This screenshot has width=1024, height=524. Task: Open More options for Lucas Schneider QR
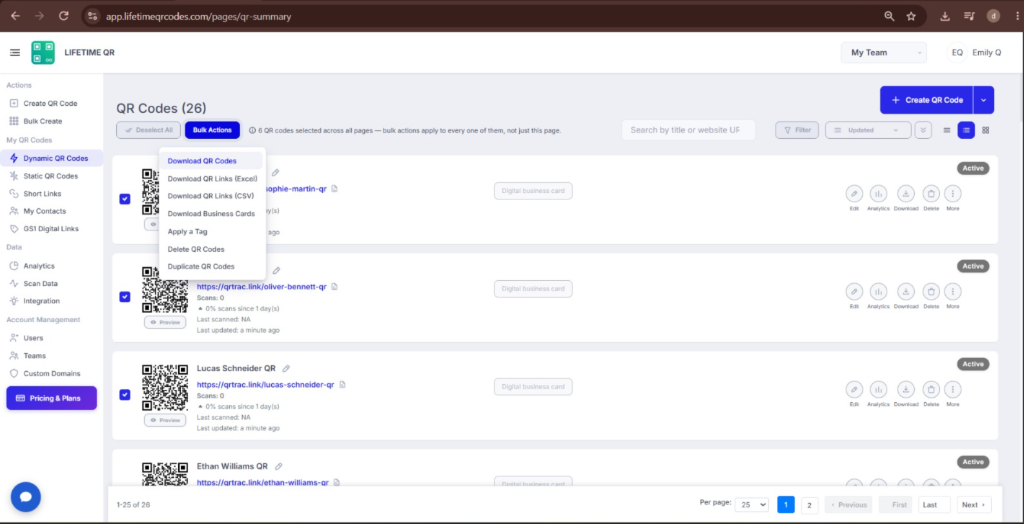(x=953, y=389)
